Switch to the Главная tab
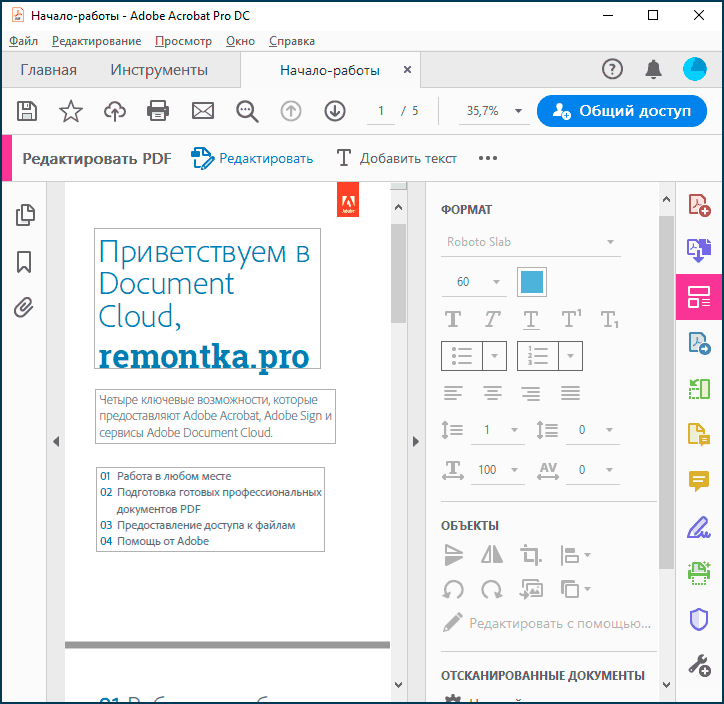The image size is (724, 704). pyautogui.click(x=48, y=70)
